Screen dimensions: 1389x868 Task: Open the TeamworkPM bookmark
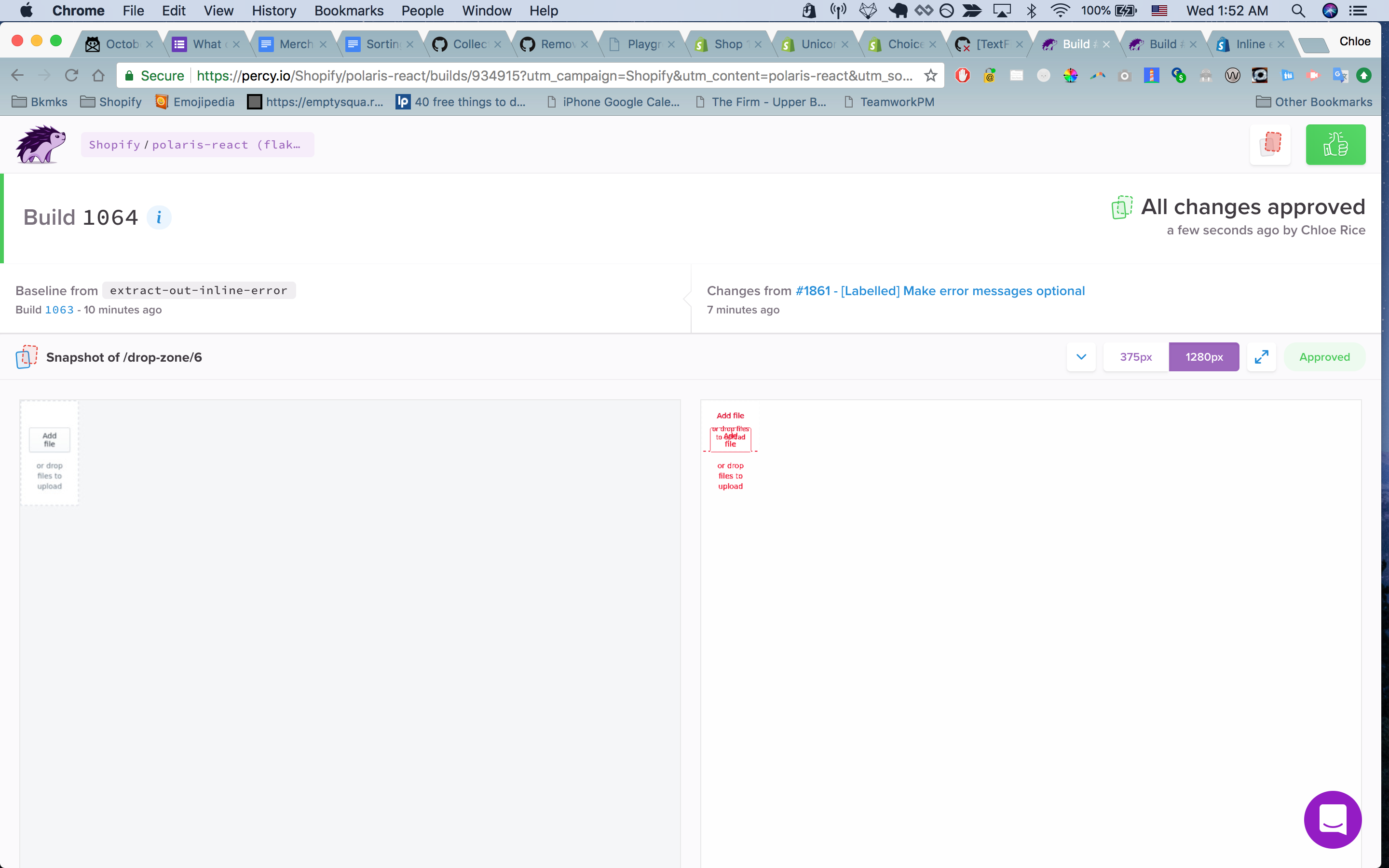click(x=890, y=102)
